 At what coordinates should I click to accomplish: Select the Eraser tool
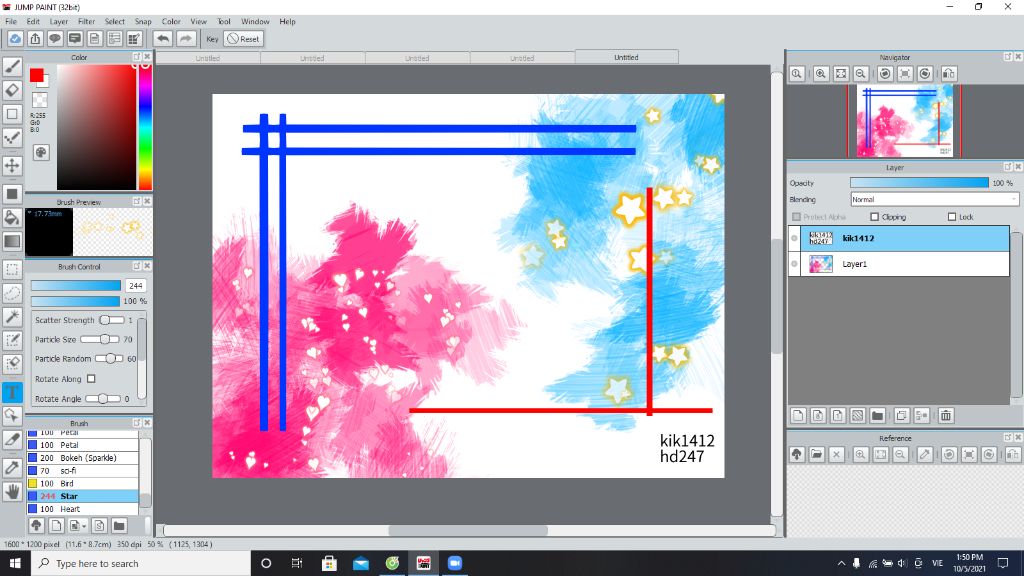tap(12, 90)
